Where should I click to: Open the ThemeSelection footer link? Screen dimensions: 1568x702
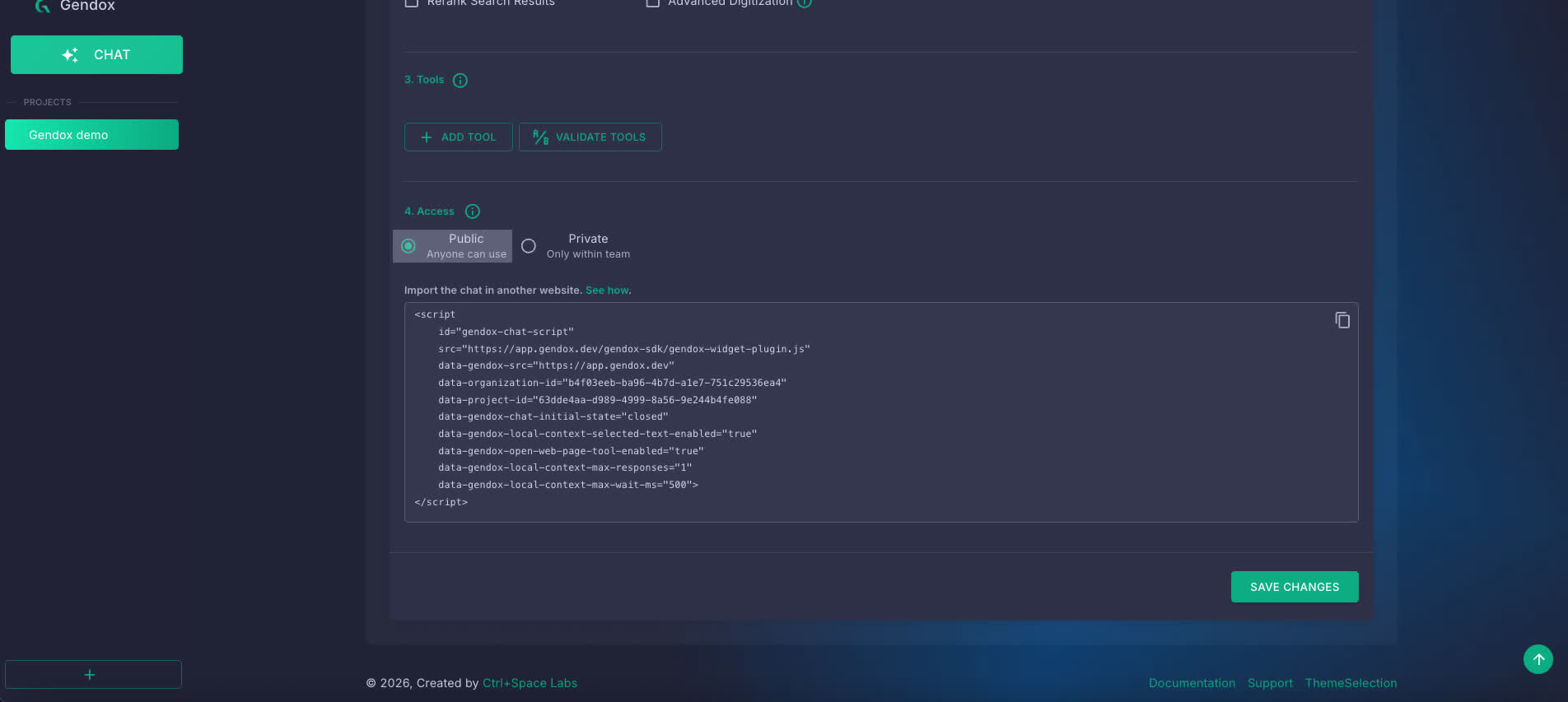tap(1351, 683)
